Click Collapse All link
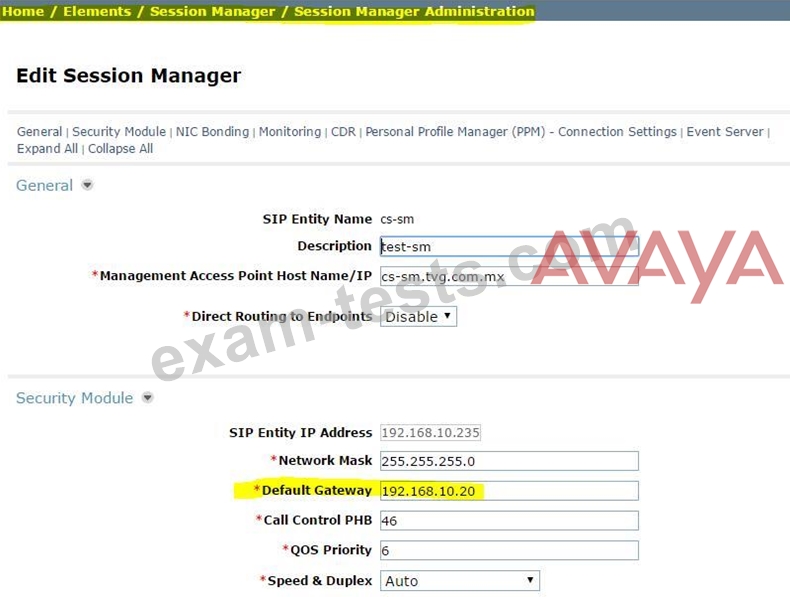 (120, 149)
